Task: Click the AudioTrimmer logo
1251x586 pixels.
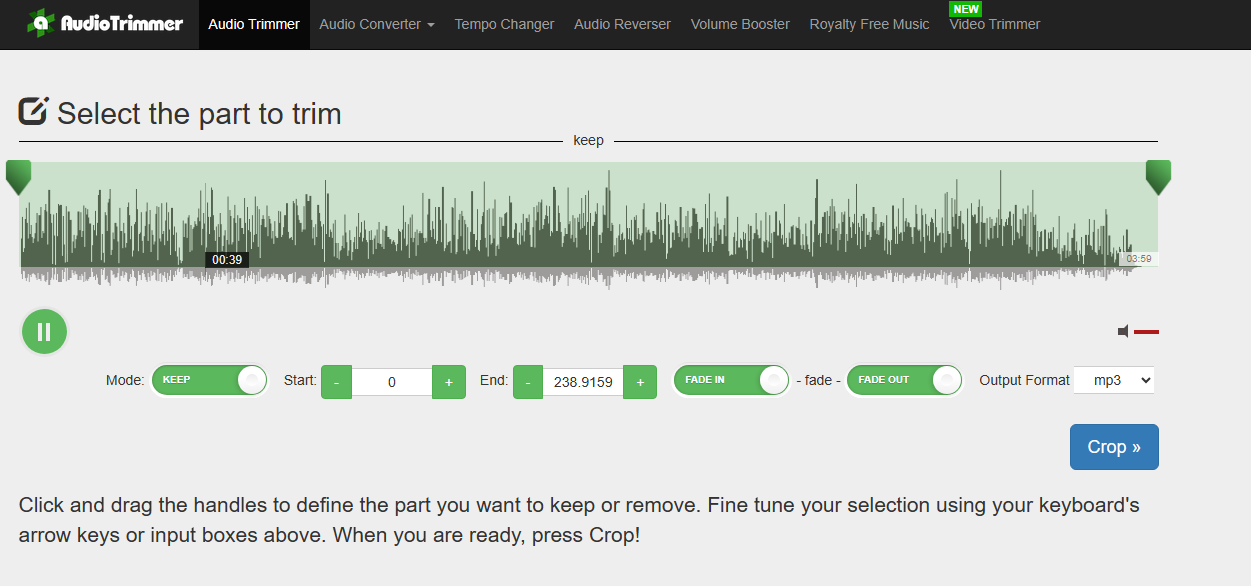Action: (105, 22)
